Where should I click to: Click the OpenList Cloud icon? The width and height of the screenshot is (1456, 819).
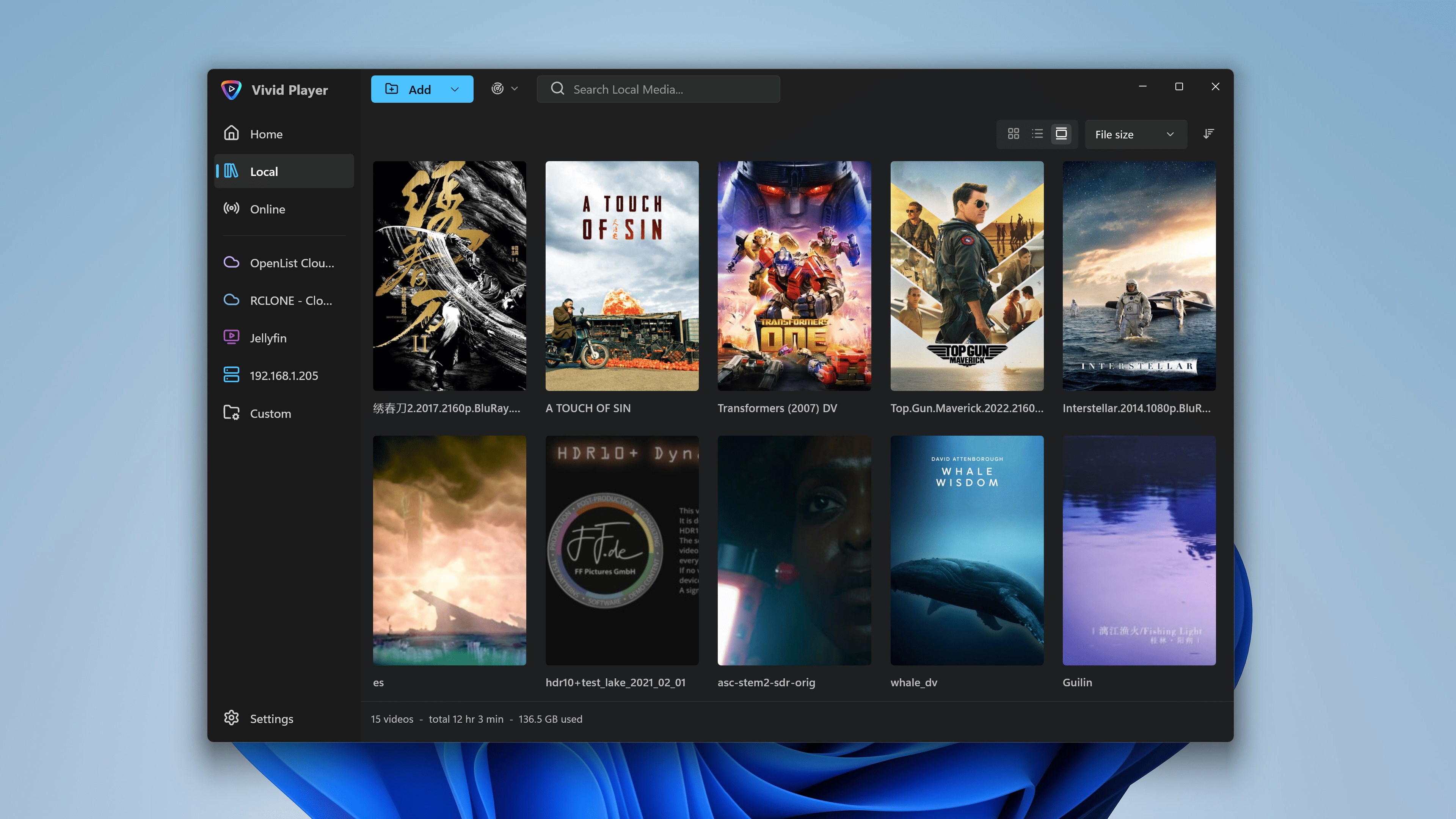click(x=231, y=263)
